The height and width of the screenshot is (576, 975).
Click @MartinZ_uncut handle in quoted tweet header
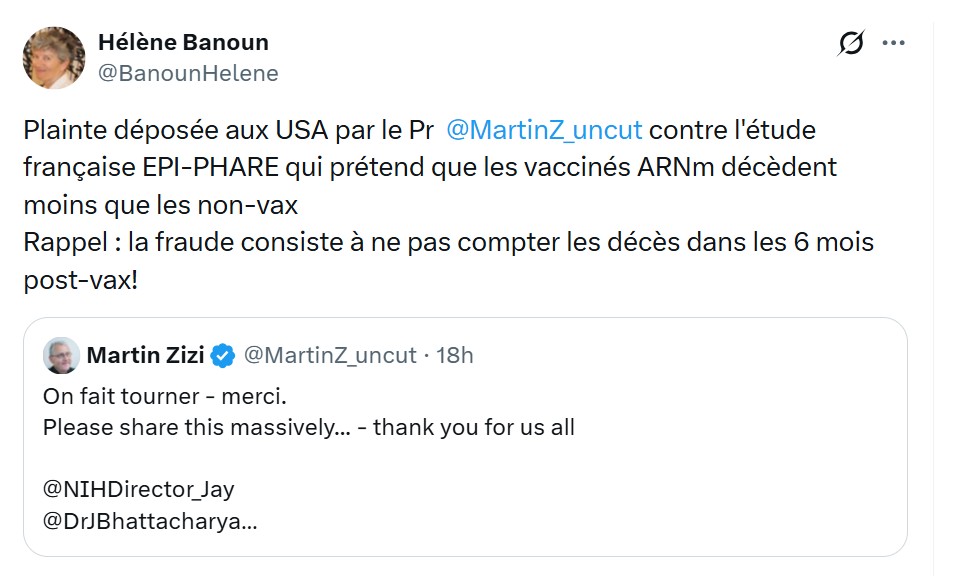[x=329, y=355]
